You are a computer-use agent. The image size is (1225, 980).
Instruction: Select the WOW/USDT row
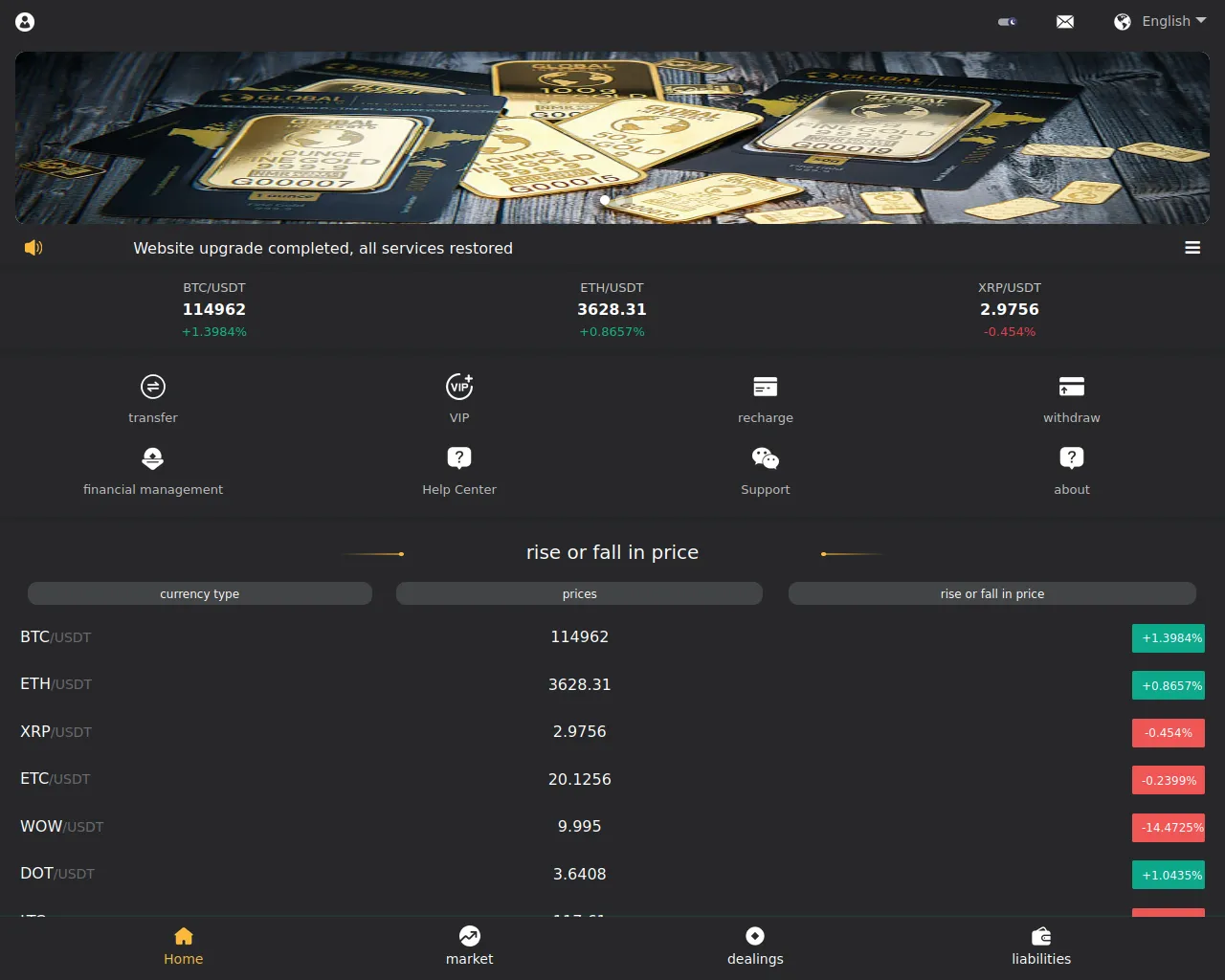pos(612,827)
